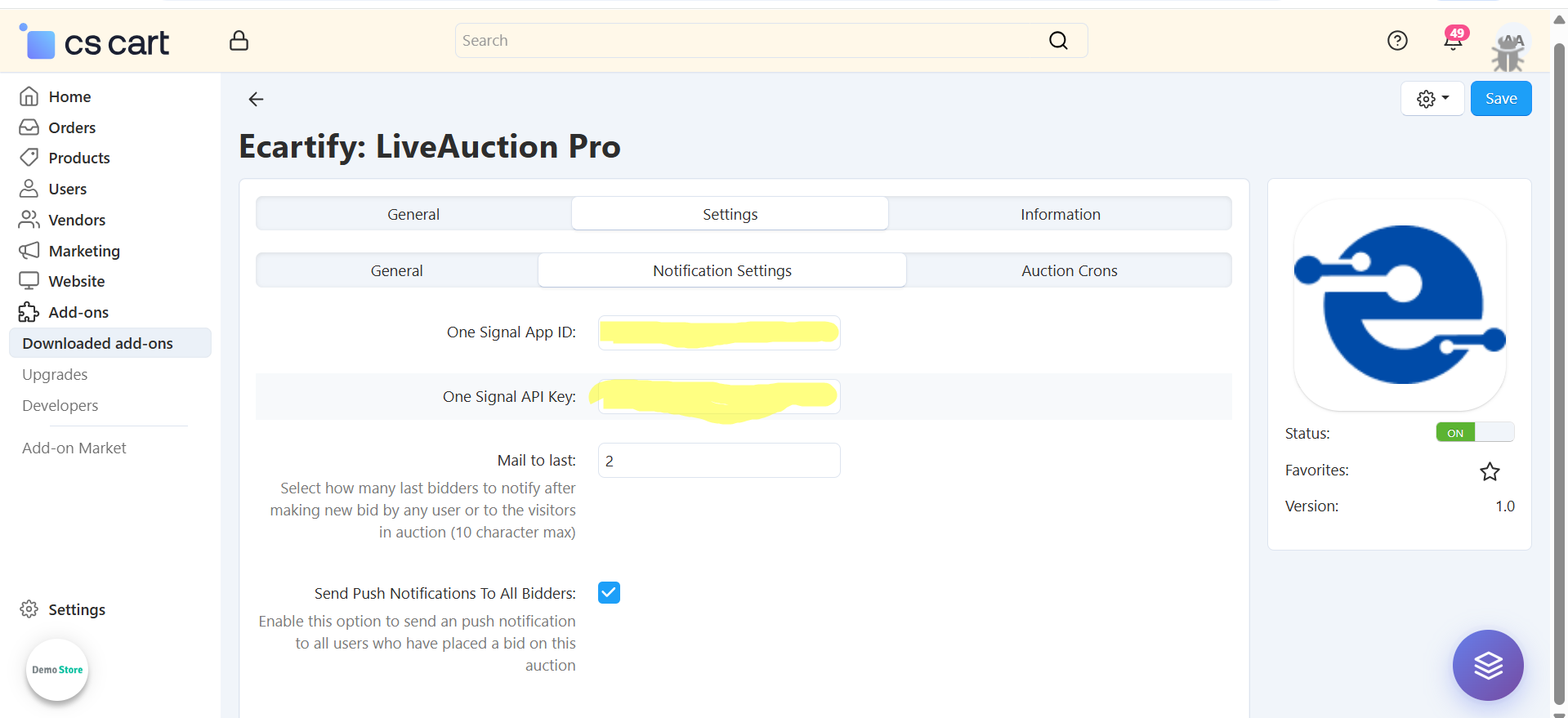Click the Mail to last input field
This screenshot has width=1568, height=718.
718,461
